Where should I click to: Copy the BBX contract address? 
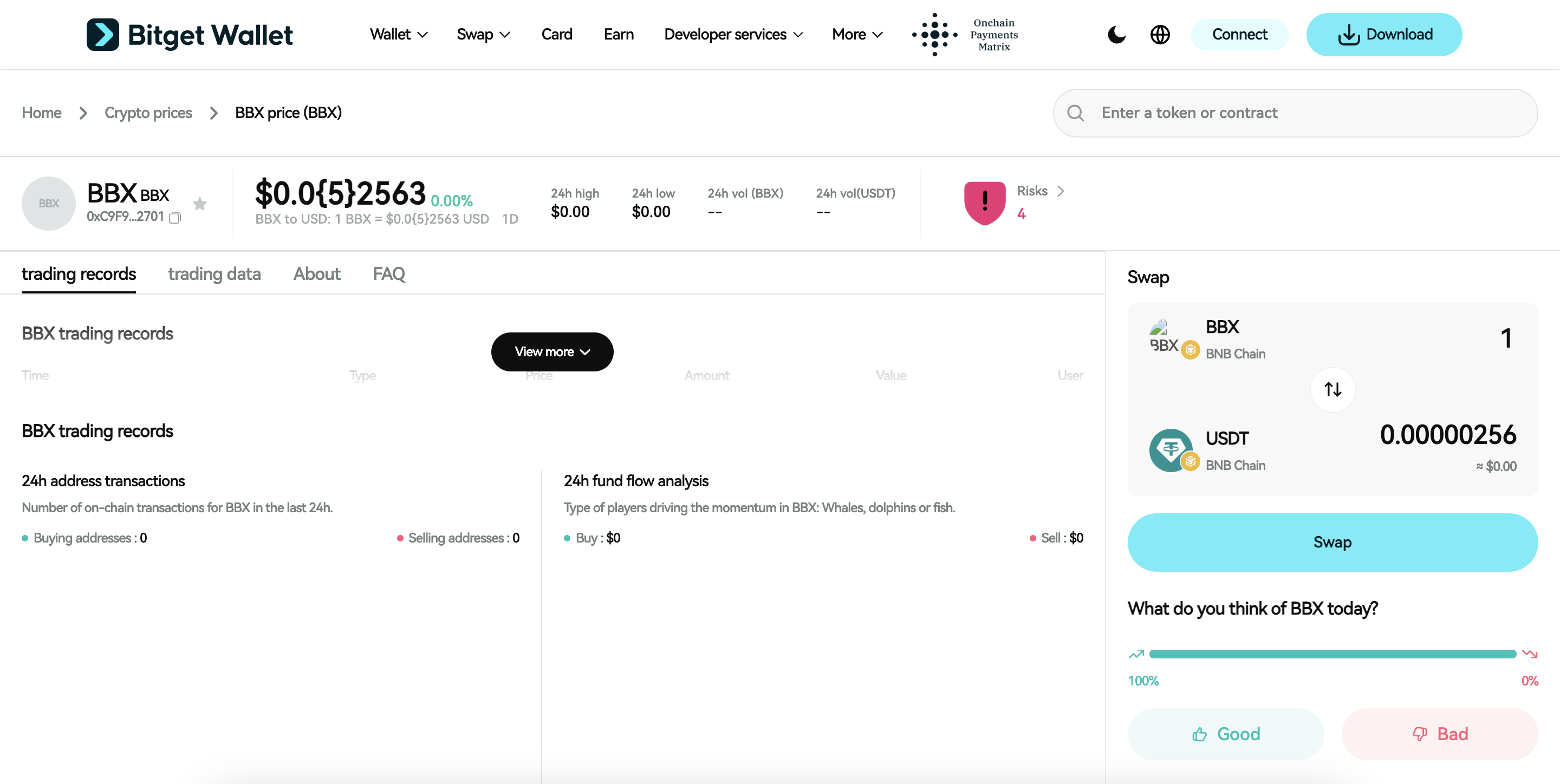[175, 217]
